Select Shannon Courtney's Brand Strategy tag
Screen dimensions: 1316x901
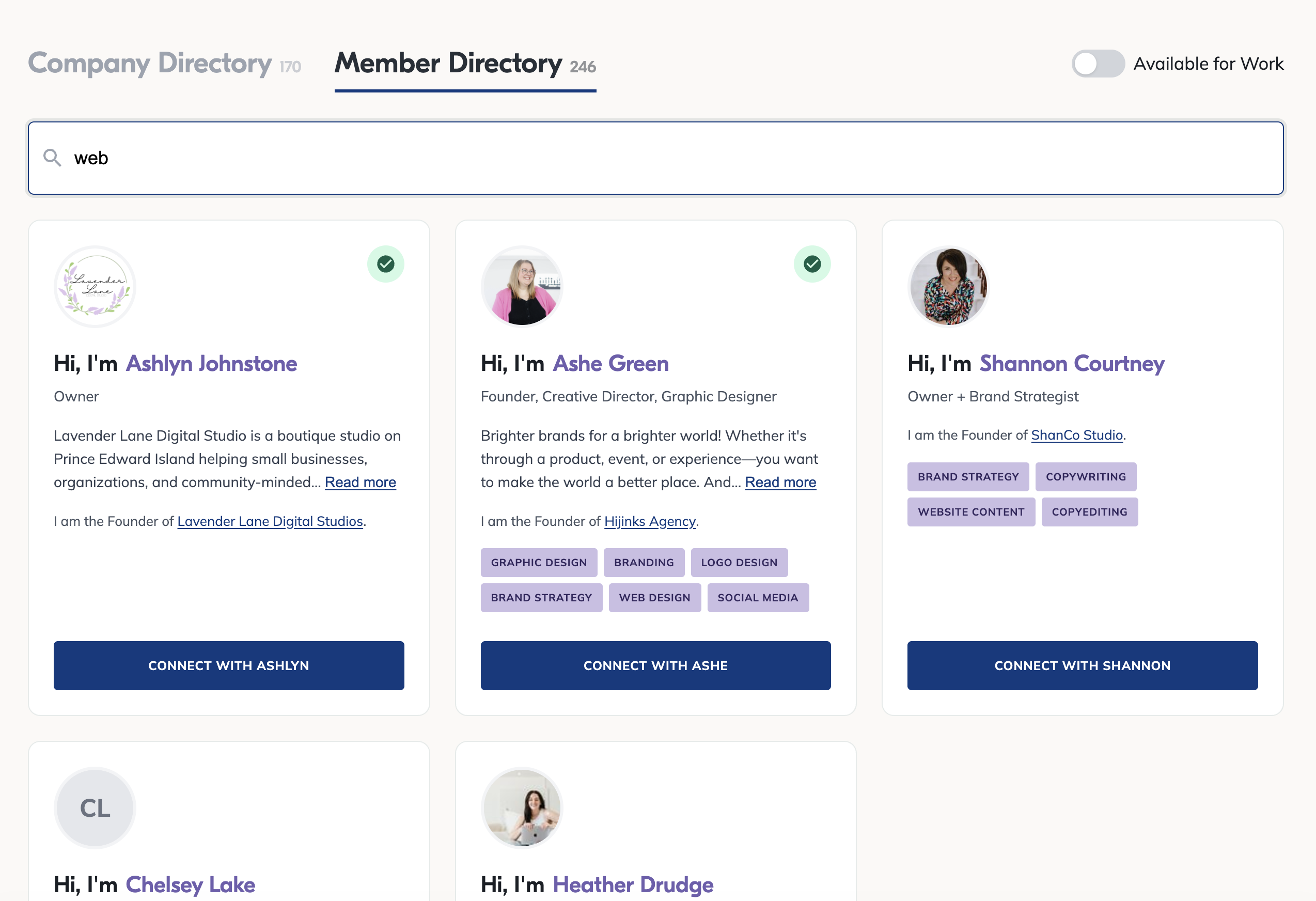tap(968, 477)
